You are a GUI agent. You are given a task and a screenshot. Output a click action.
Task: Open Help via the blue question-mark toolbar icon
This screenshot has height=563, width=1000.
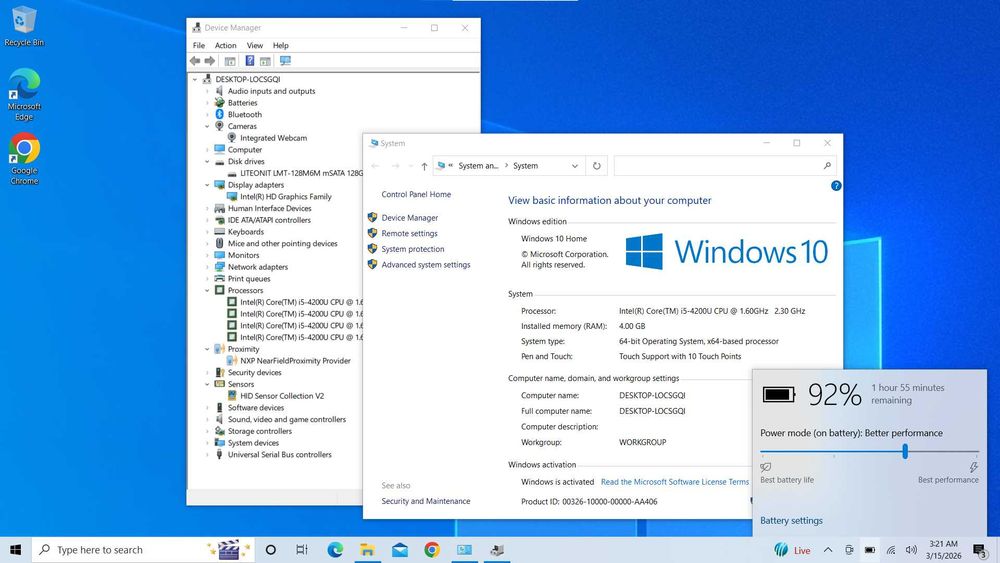tap(250, 61)
